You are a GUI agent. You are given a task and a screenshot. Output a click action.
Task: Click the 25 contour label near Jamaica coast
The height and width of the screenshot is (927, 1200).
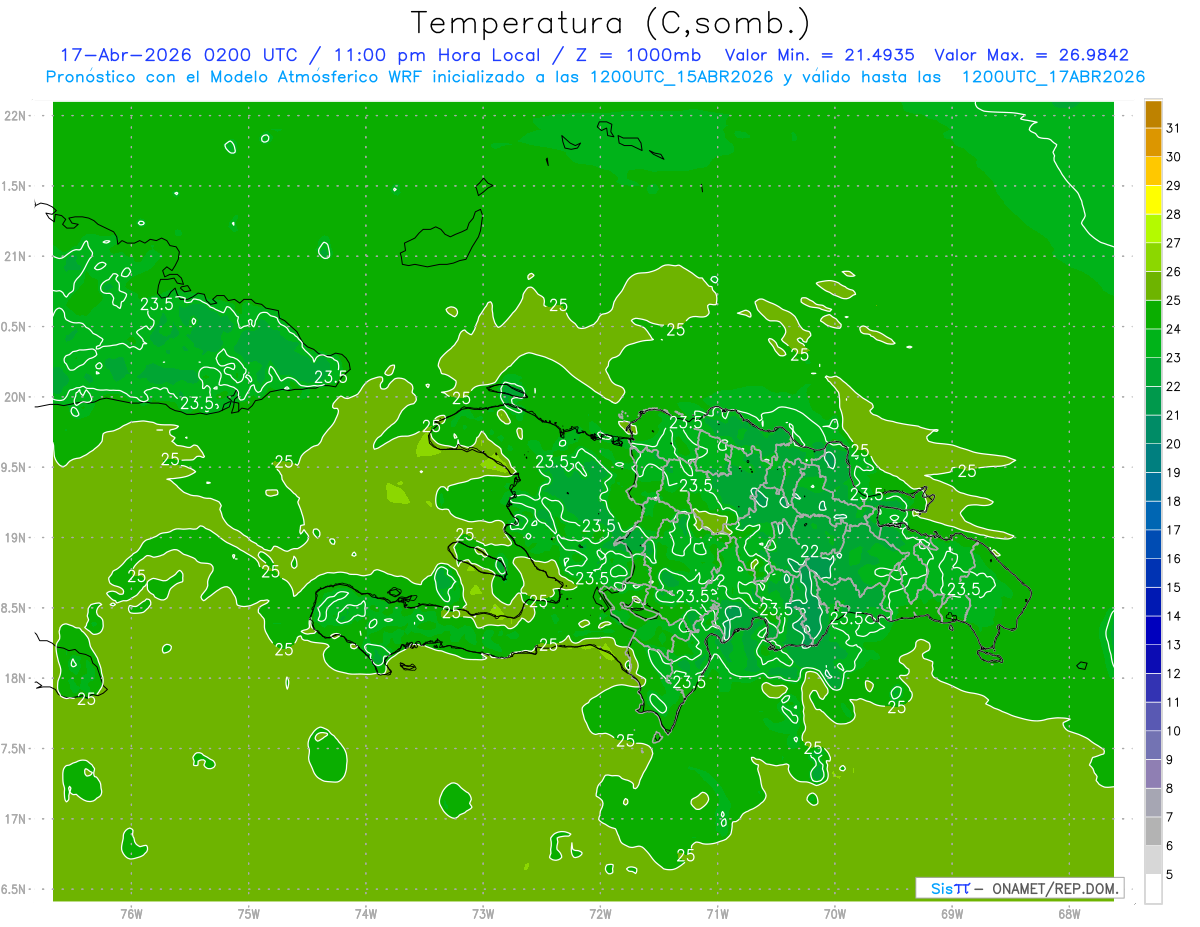pyautogui.click(x=87, y=699)
